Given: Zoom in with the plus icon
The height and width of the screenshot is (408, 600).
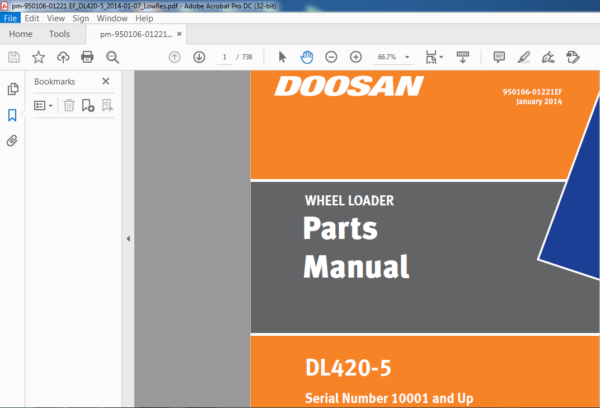Looking at the screenshot, I should (356, 57).
